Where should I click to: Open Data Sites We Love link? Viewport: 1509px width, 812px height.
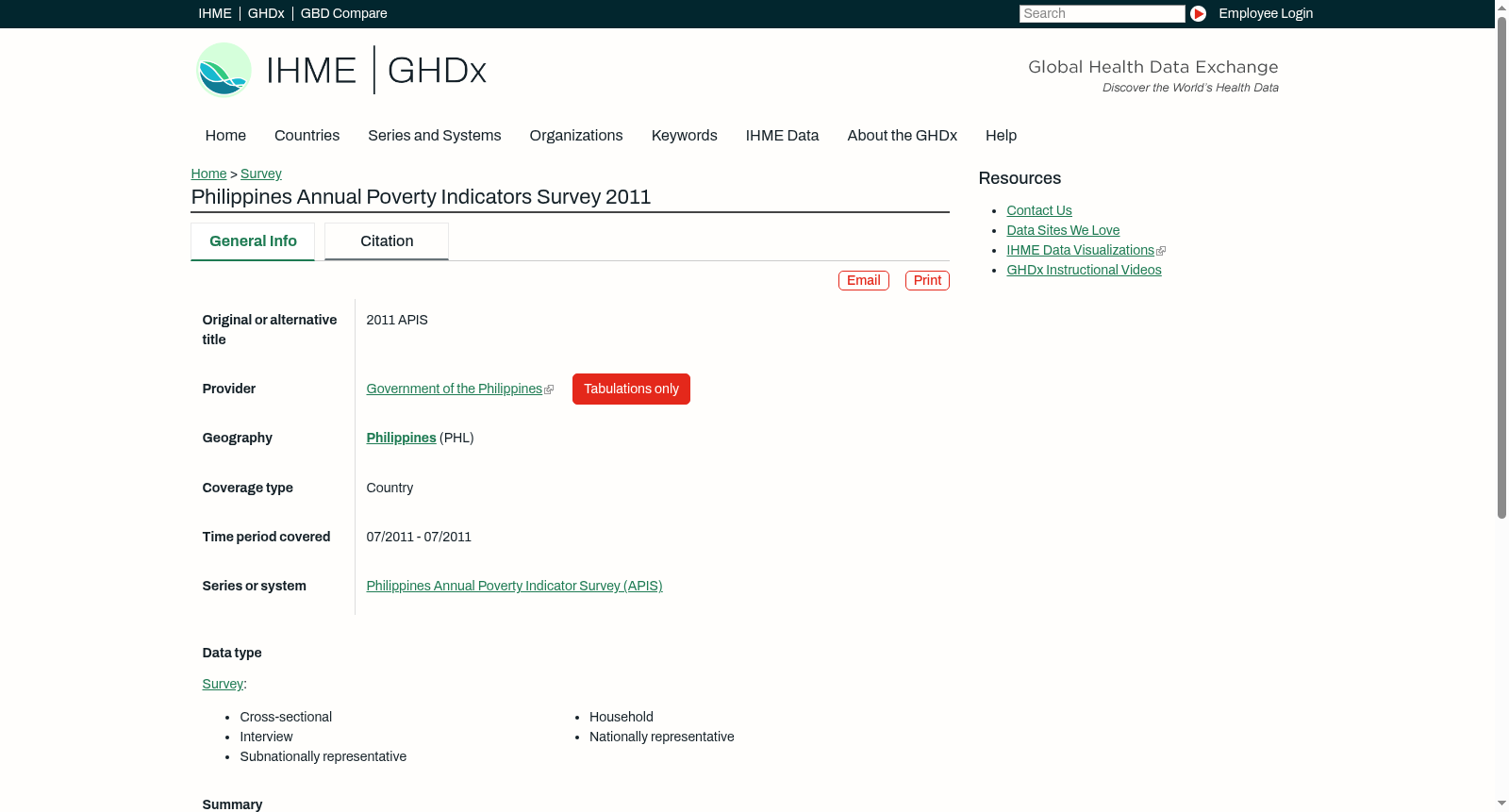[1063, 231]
